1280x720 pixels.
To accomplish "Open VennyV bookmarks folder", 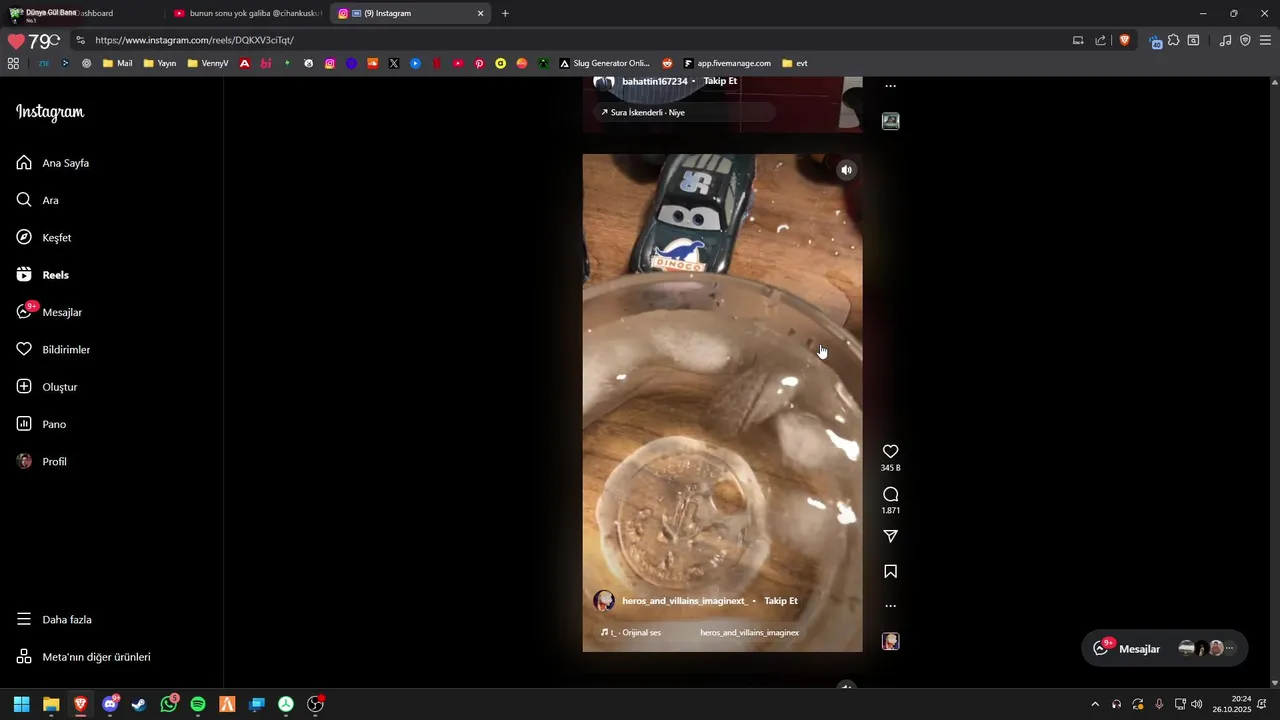I will tap(208, 63).
